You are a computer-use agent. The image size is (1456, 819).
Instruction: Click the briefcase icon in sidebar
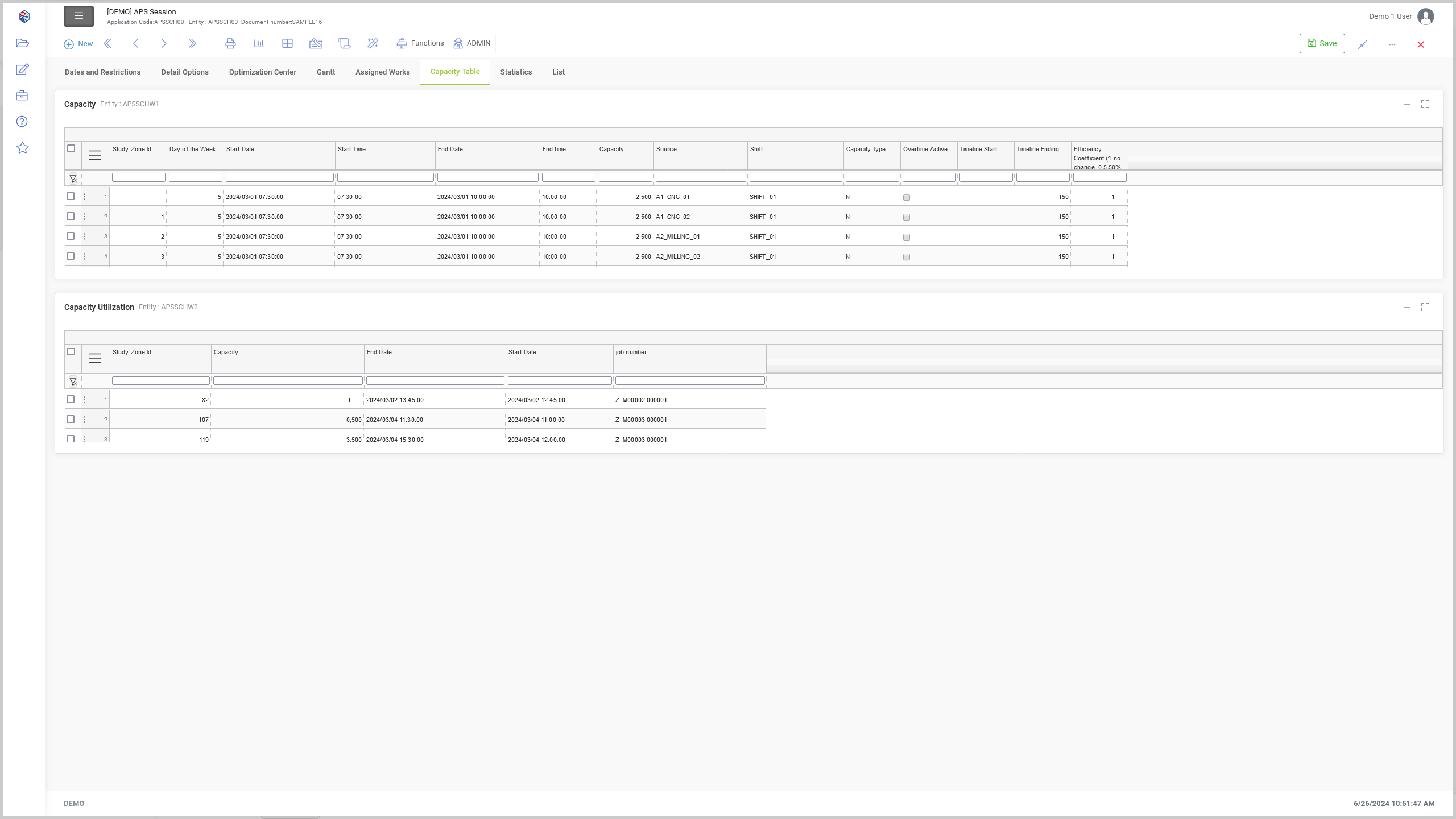coord(22,96)
